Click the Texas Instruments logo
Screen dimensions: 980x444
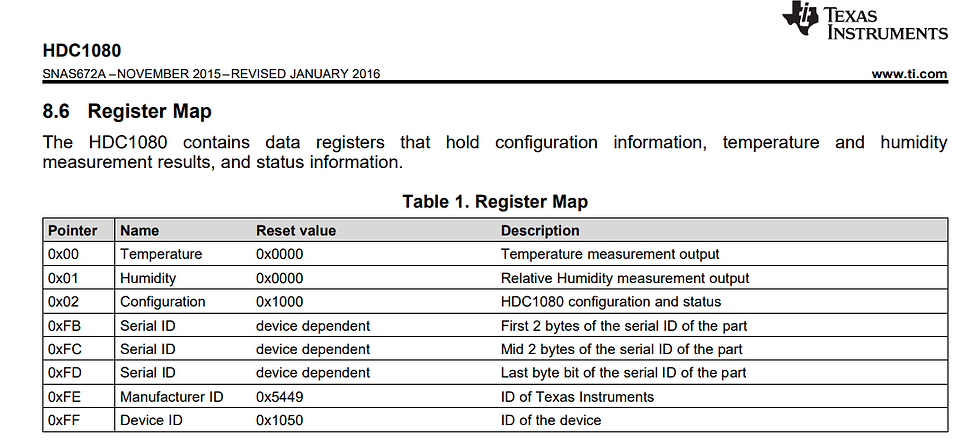click(865, 21)
